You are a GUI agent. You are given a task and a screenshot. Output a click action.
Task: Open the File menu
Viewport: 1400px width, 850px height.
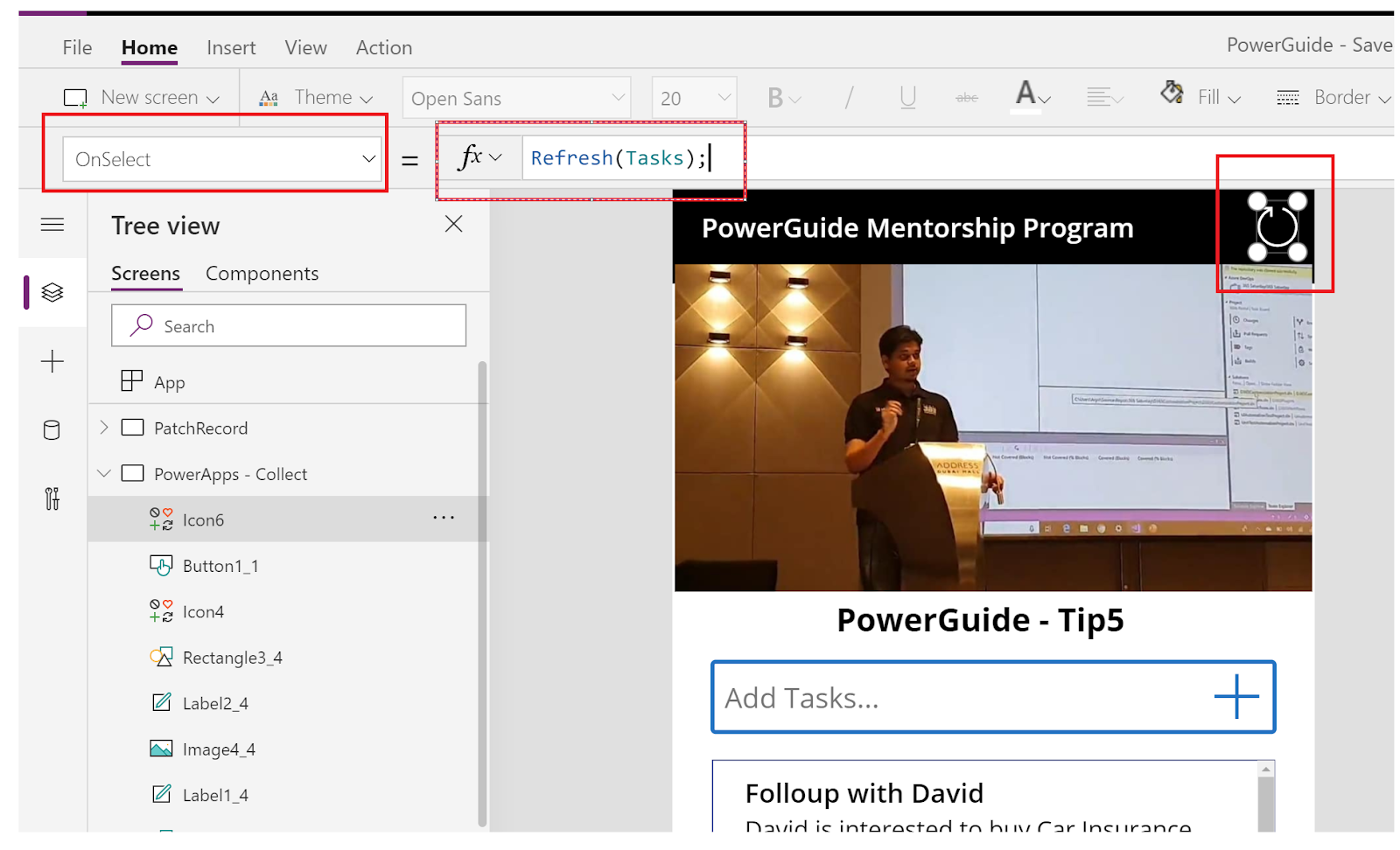pyautogui.click(x=77, y=48)
